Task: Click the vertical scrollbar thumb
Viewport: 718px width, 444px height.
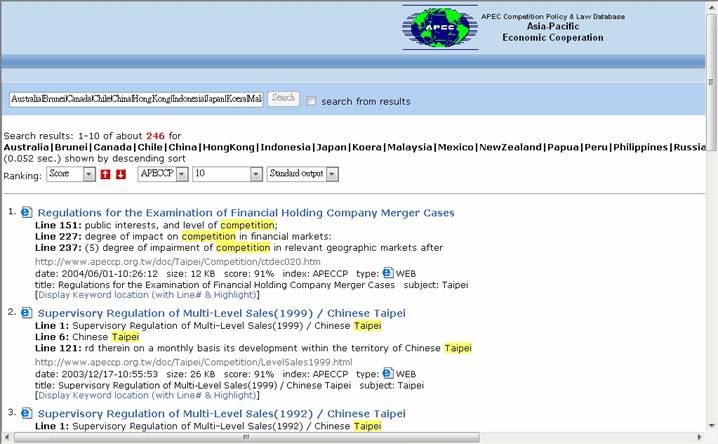Action: tap(711, 81)
